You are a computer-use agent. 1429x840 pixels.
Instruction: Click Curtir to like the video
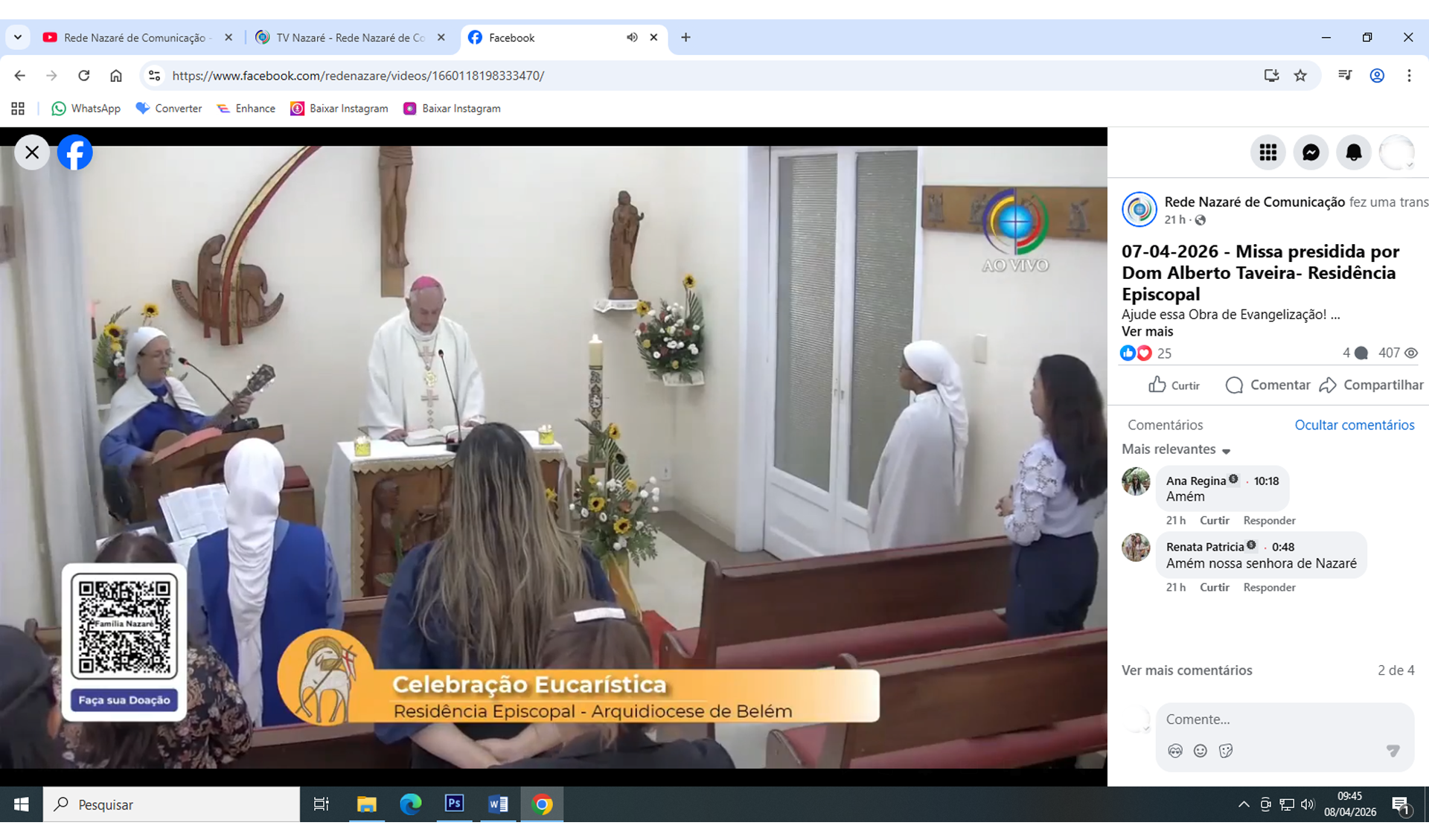coord(1174,385)
